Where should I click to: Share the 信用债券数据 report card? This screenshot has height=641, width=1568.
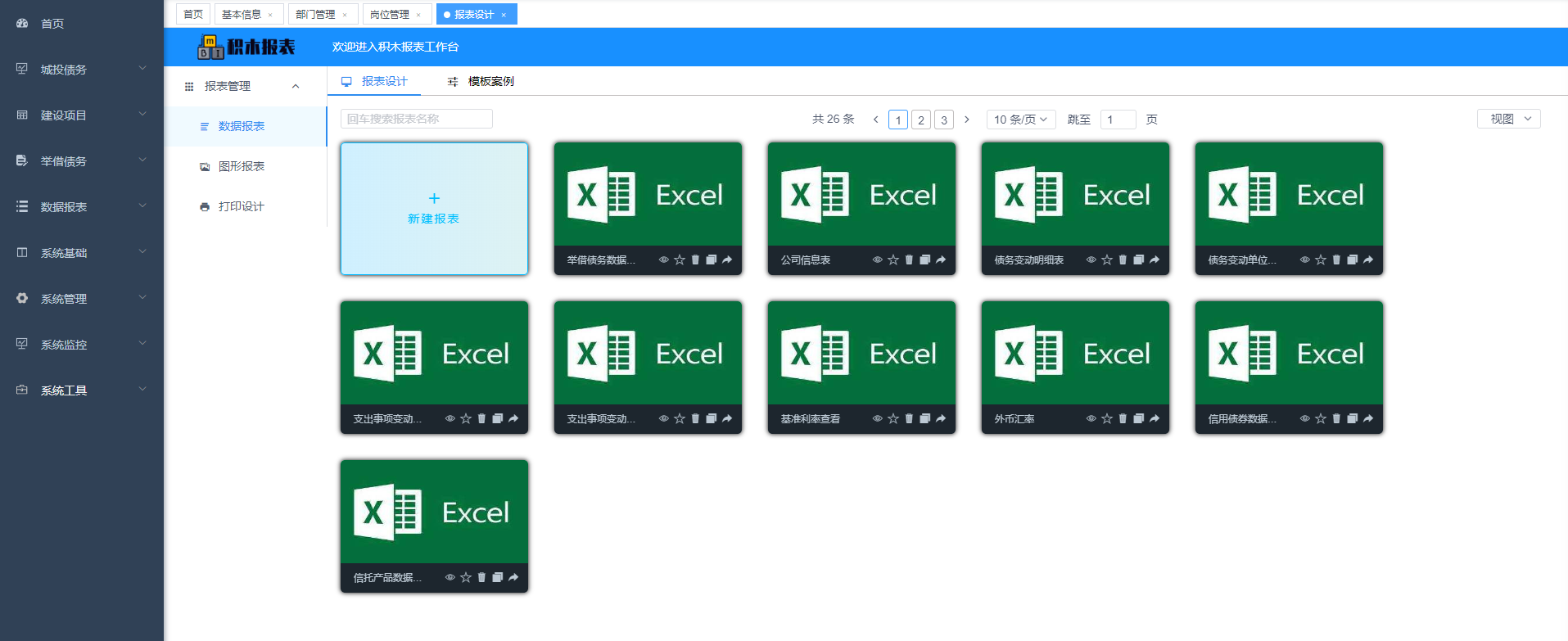tap(1368, 418)
